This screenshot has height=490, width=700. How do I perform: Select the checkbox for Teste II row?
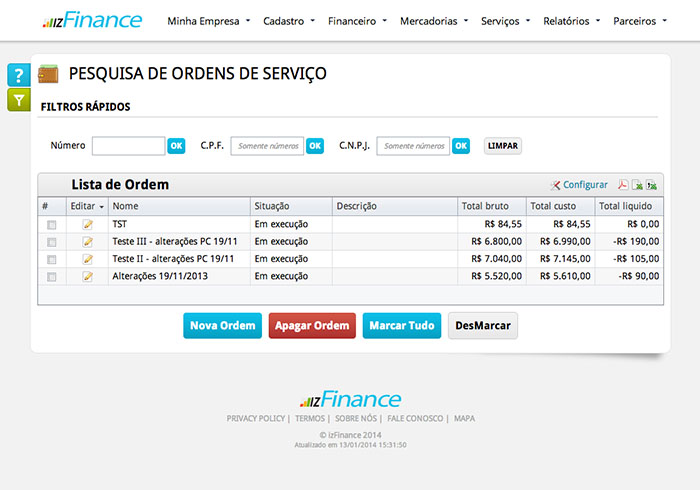pyautogui.click(x=51, y=259)
